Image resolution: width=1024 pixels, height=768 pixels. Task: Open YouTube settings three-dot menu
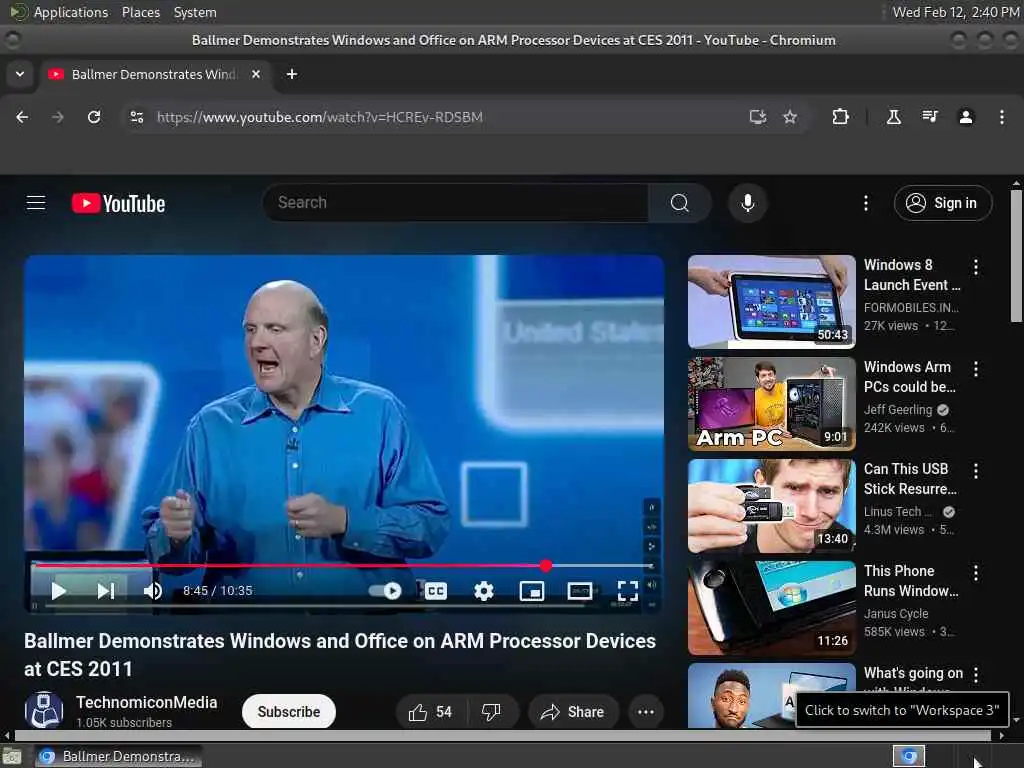point(866,203)
